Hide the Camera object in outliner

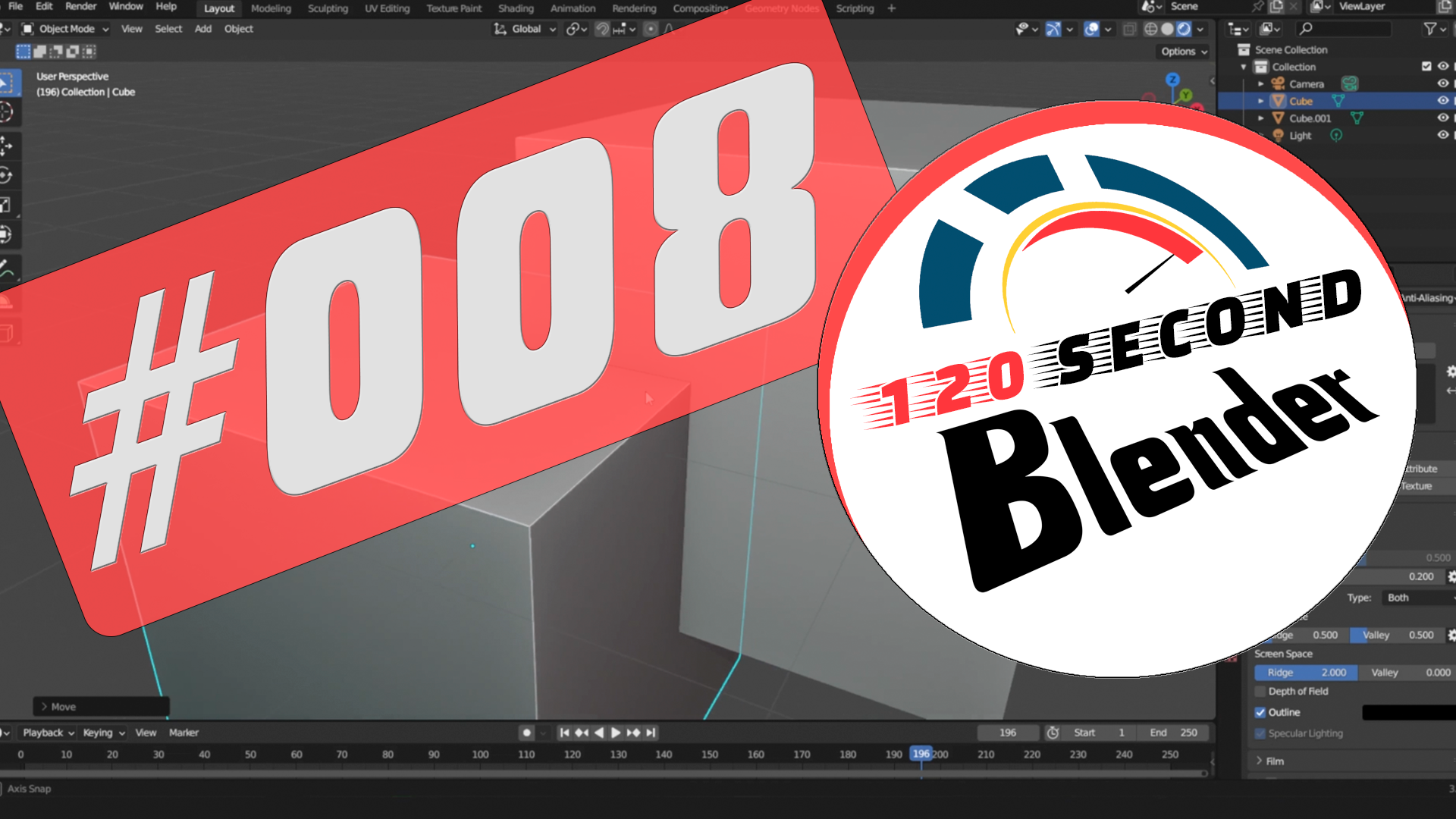pyautogui.click(x=1442, y=83)
